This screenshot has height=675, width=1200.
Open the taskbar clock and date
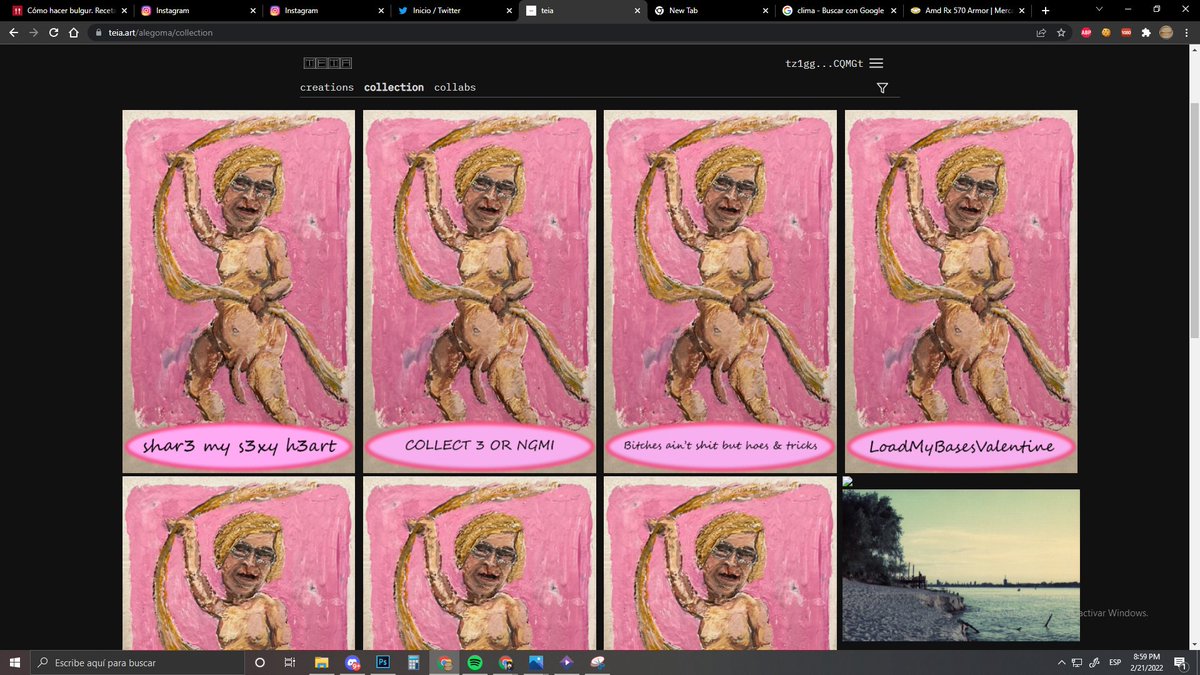[1145, 662]
